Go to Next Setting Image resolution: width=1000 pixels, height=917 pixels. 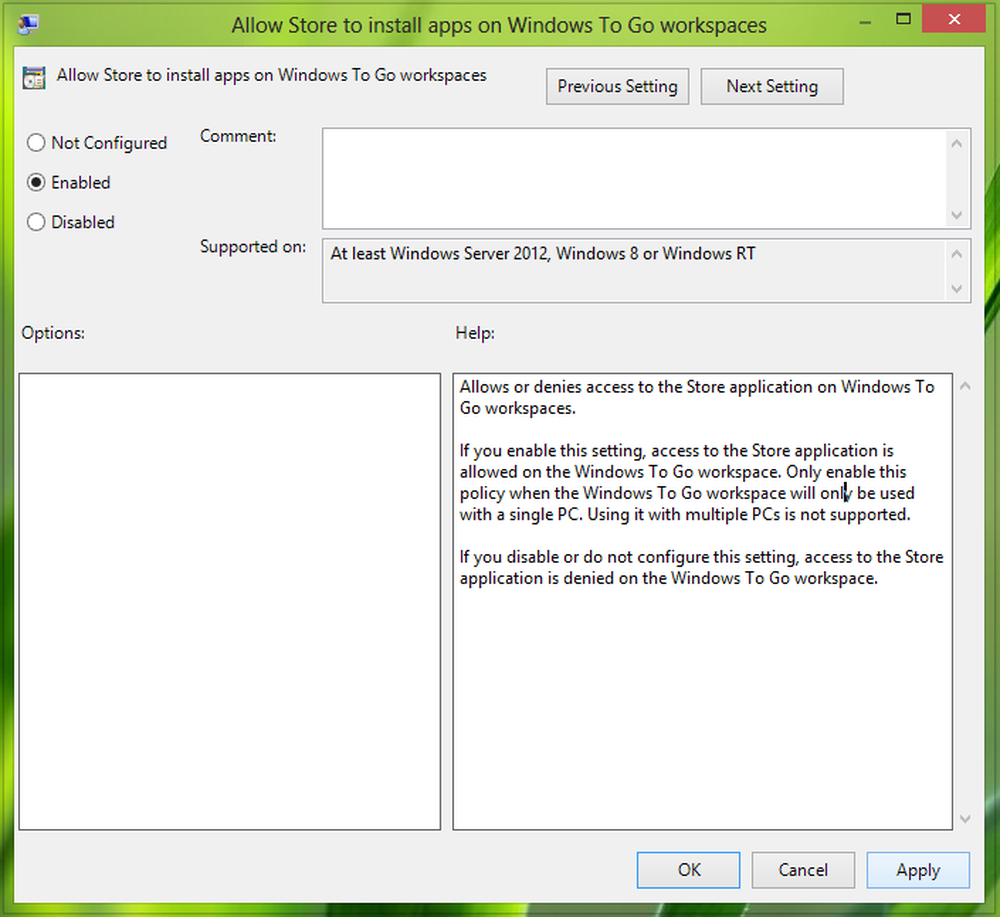[x=772, y=87]
